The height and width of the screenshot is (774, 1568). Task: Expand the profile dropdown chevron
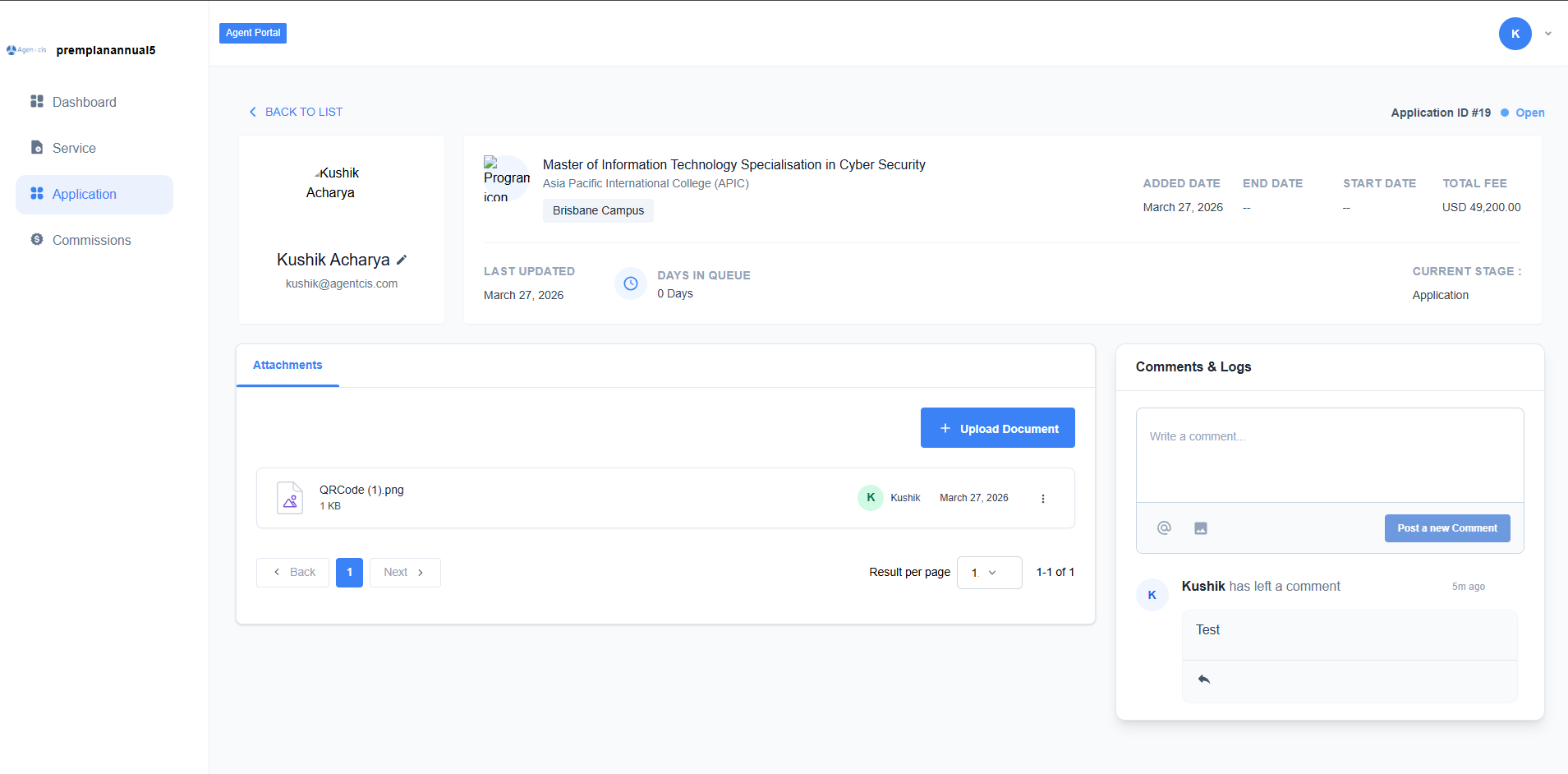coord(1548,34)
